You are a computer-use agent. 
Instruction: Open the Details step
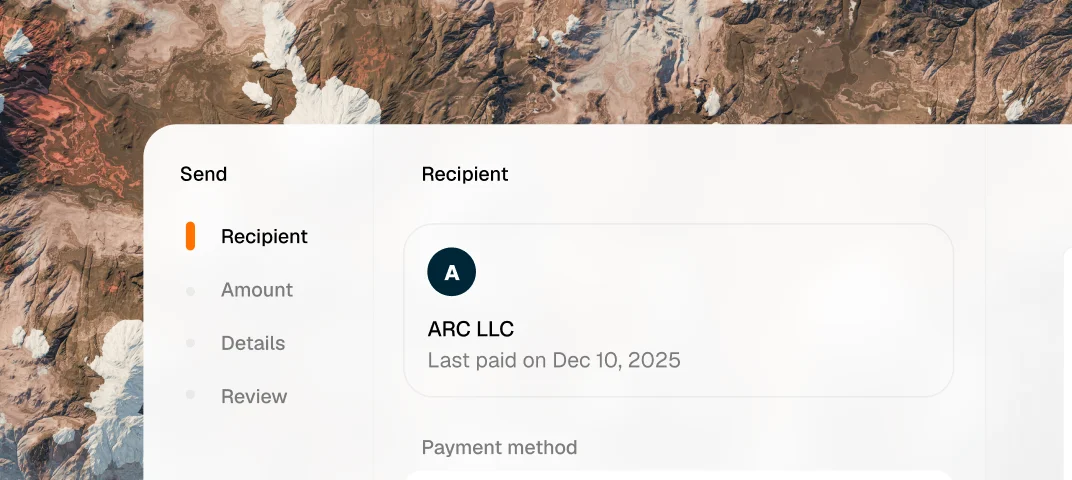[x=253, y=343]
